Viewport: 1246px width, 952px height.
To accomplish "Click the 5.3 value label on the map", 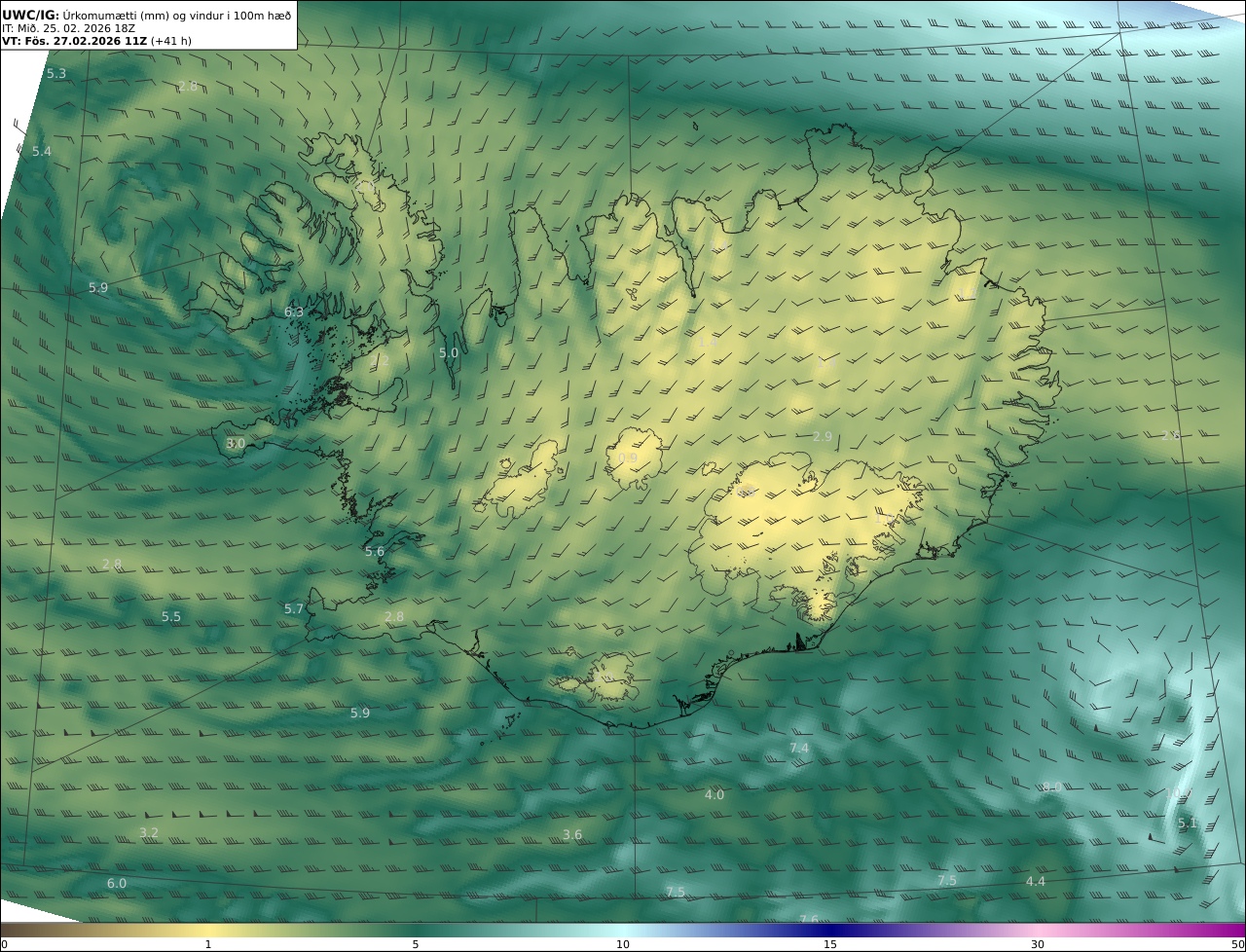I will [56, 74].
